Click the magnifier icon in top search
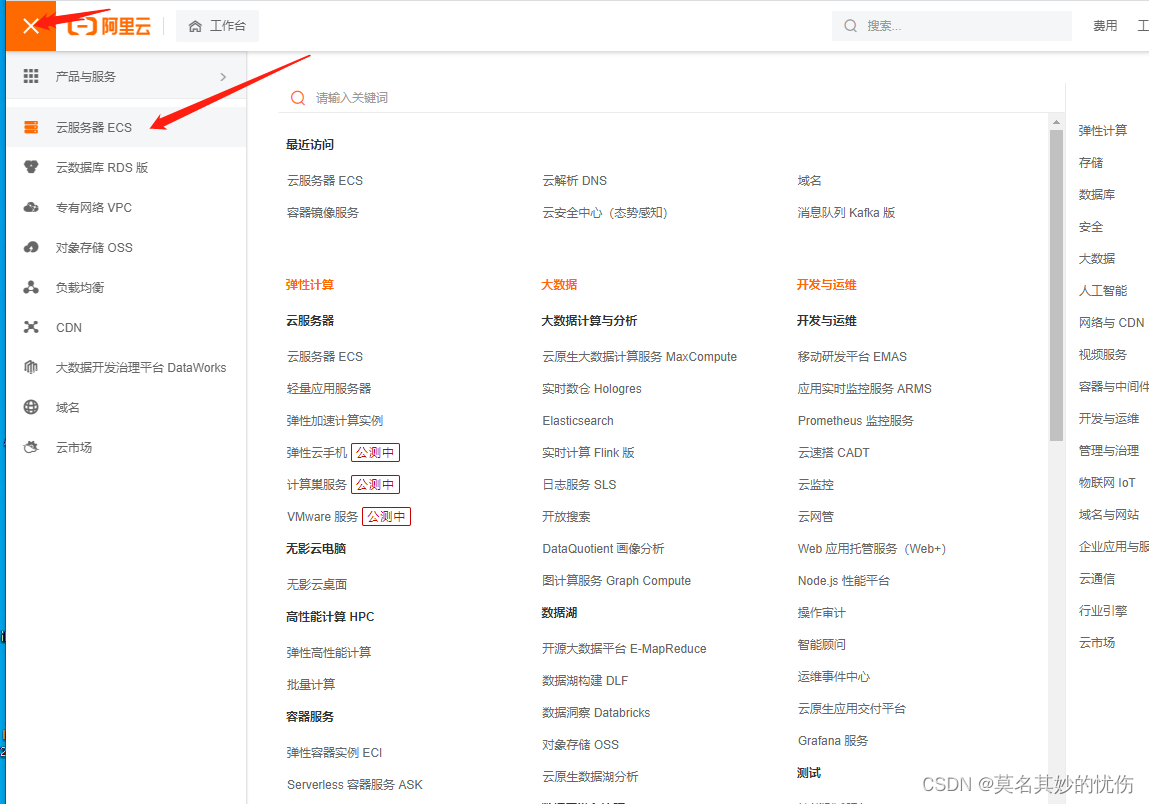The width and height of the screenshot is (1149, 804). (850, 26)
